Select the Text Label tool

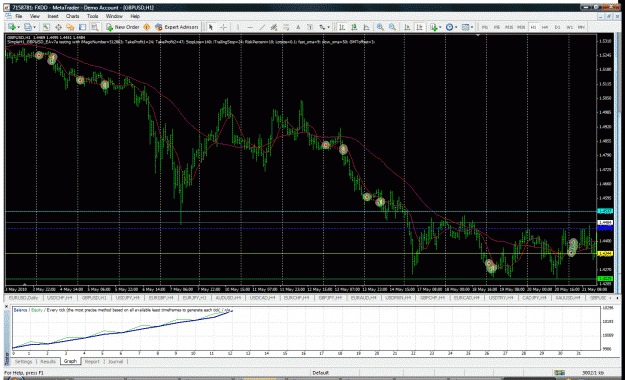click(x=310, y=27)
